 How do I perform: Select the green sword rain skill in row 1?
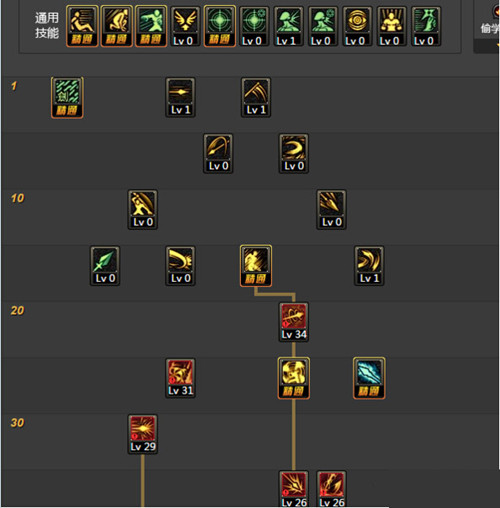click(x=67, y=98)
